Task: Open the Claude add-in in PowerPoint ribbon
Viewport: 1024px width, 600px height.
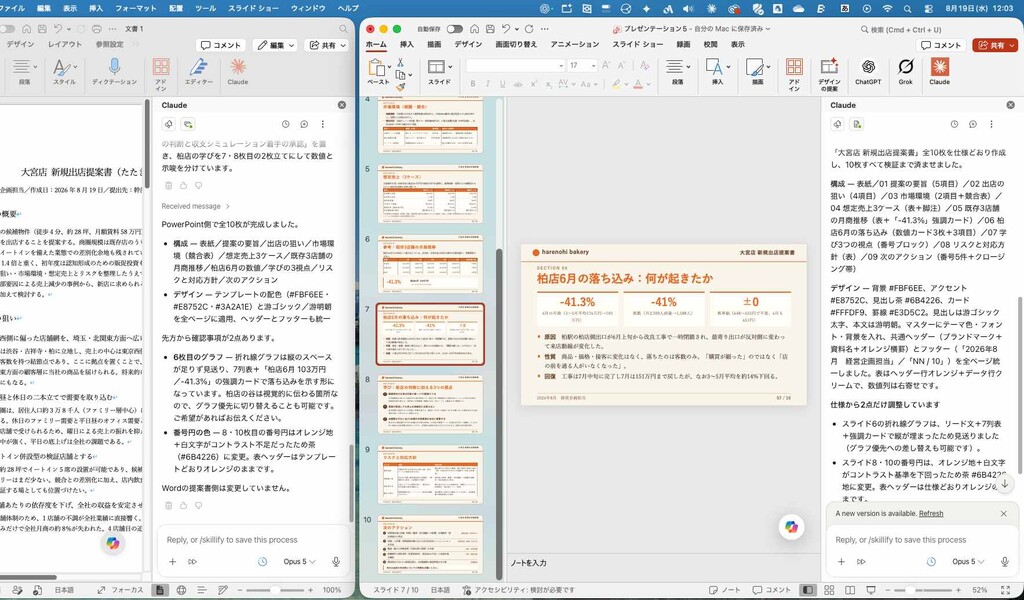Action: [939, 72]
